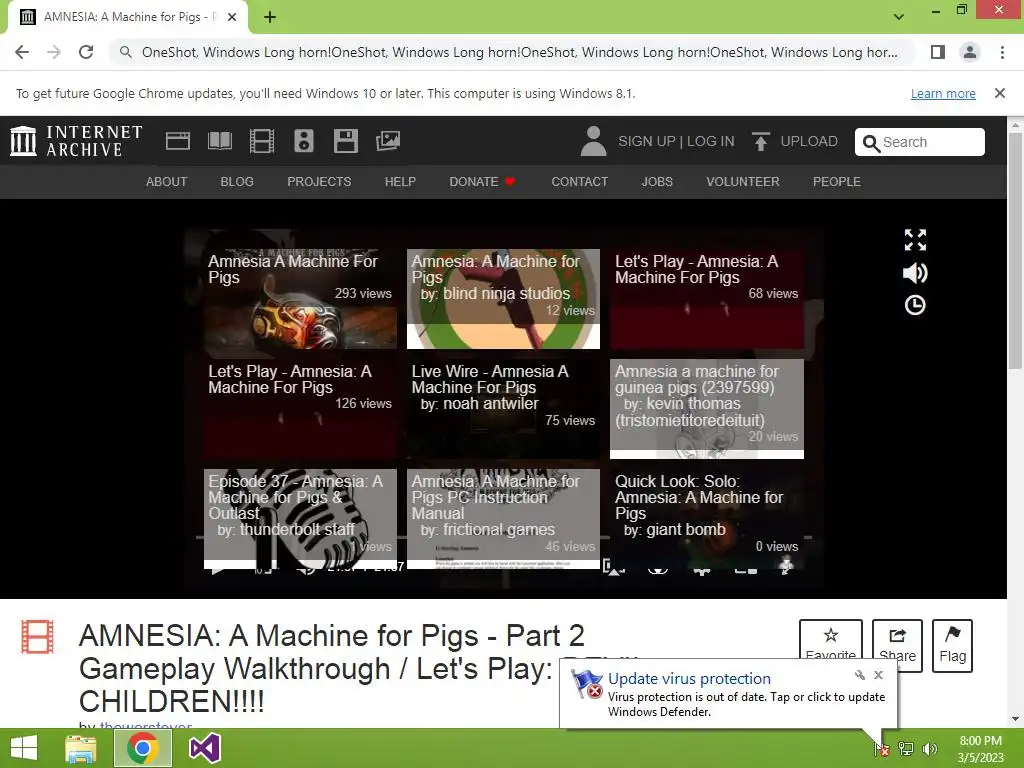Toggle fullscreen theater mode icon
Image resolution: width=1024 pixels, height=768 pixels.
(915, 240)
